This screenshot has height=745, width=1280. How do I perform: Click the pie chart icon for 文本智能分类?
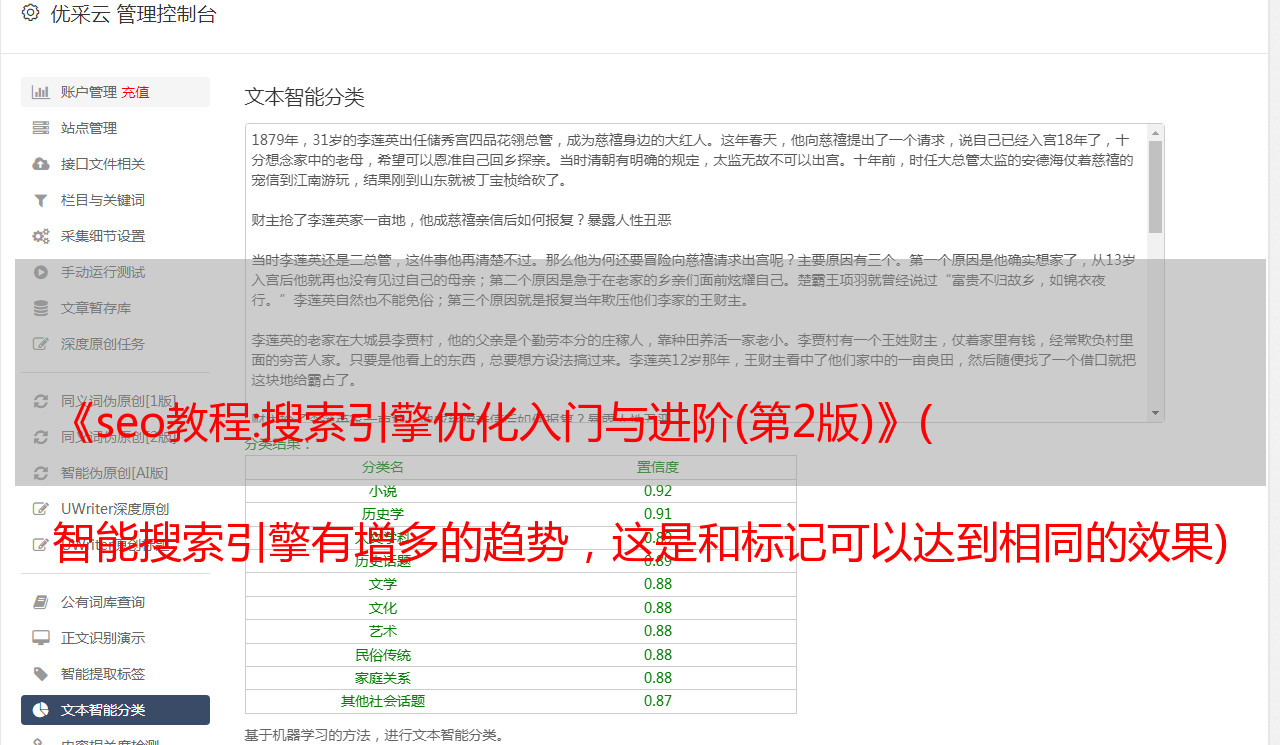click(x=41, y=710)
